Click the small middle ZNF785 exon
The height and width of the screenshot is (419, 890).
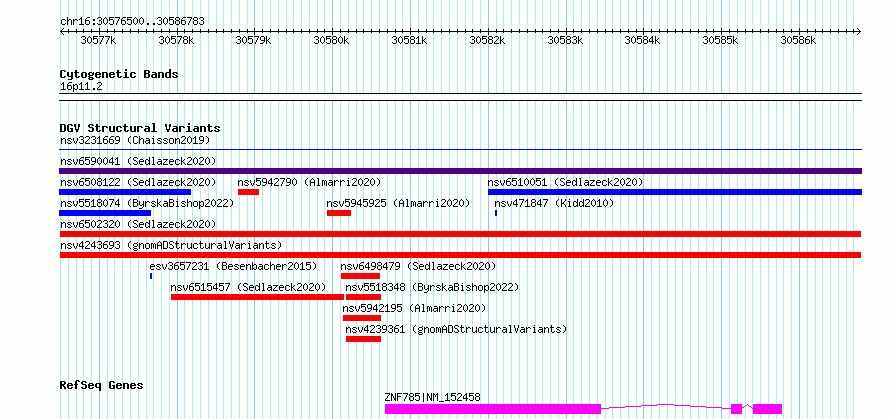pyautogui.click(x=736, y=409)
